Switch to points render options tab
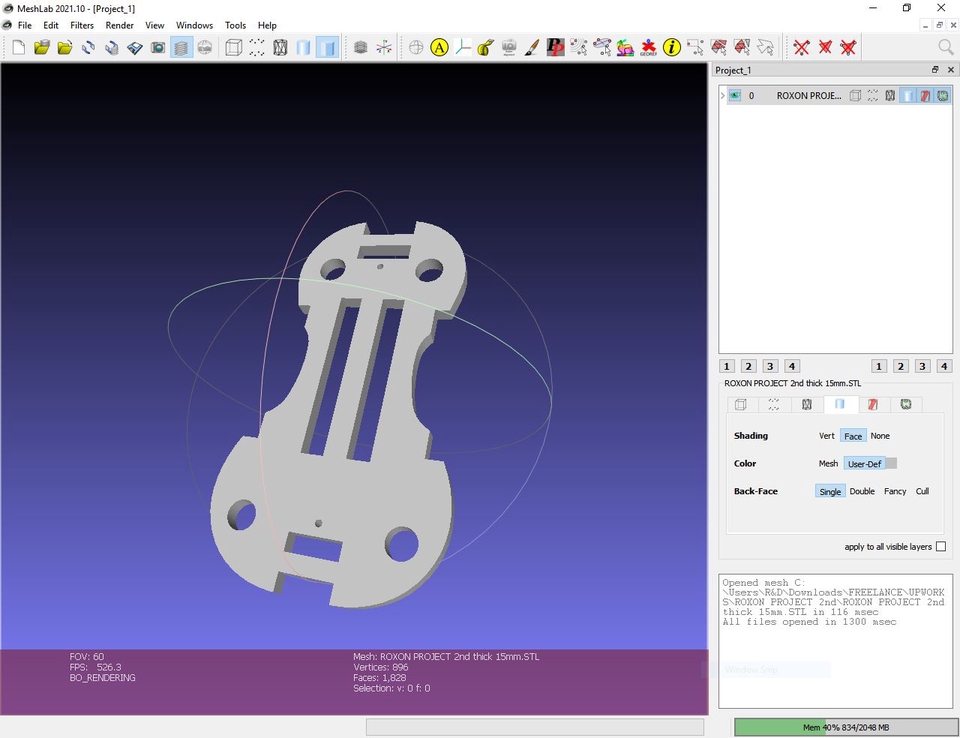Screen dimensions: 960x738 774,404
